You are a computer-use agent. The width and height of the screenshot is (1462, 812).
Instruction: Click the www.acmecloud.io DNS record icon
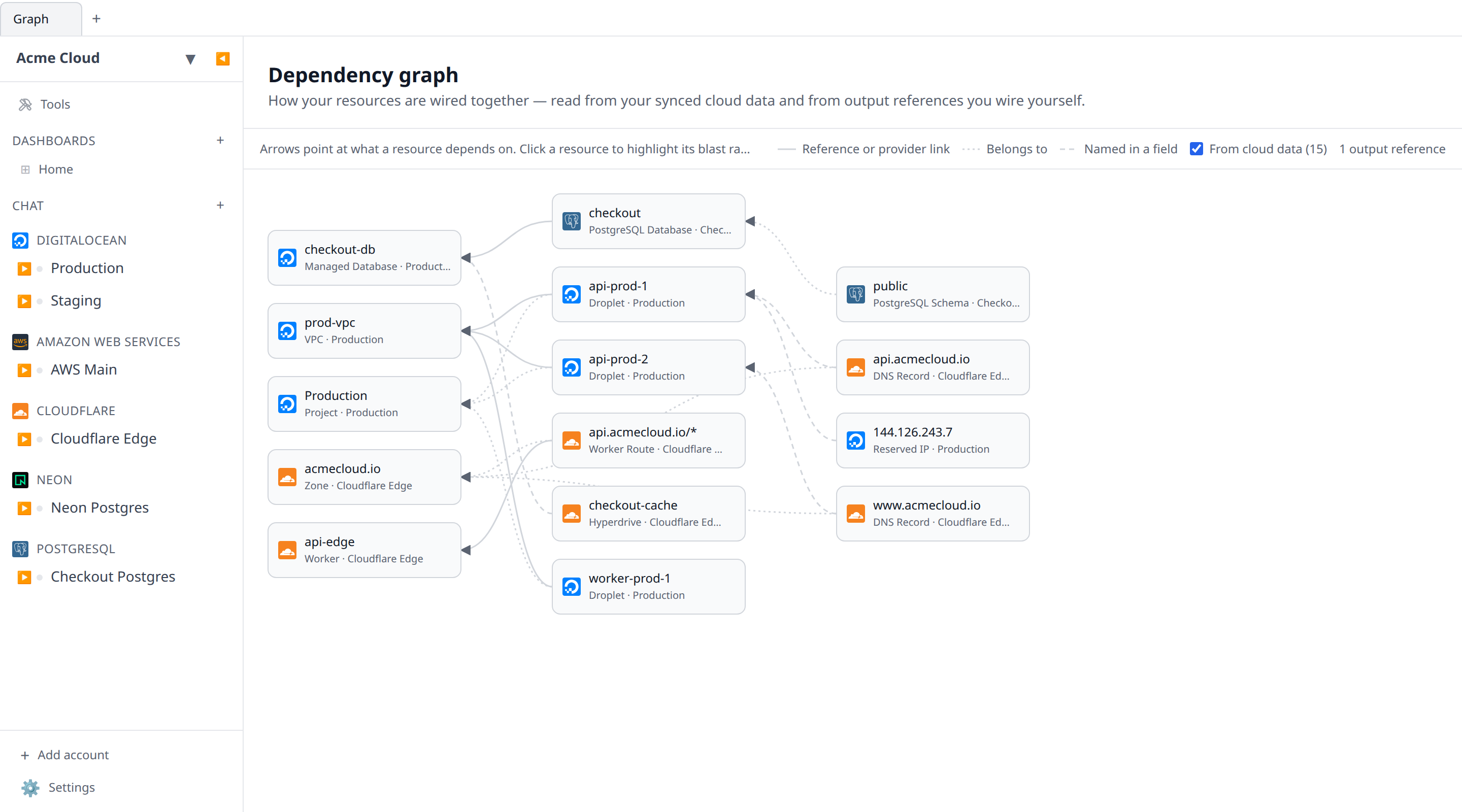click(x=856, y=514)
